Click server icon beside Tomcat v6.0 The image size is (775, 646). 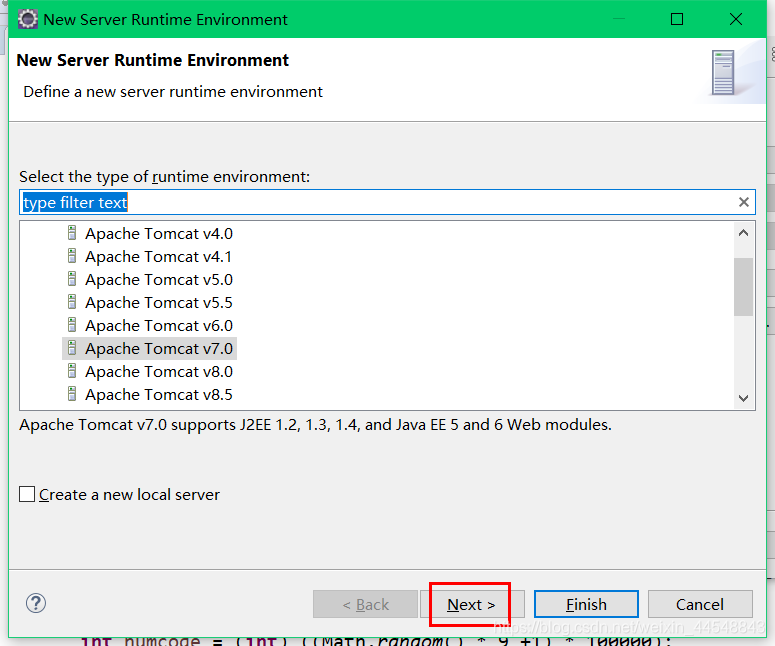point(72,325)
